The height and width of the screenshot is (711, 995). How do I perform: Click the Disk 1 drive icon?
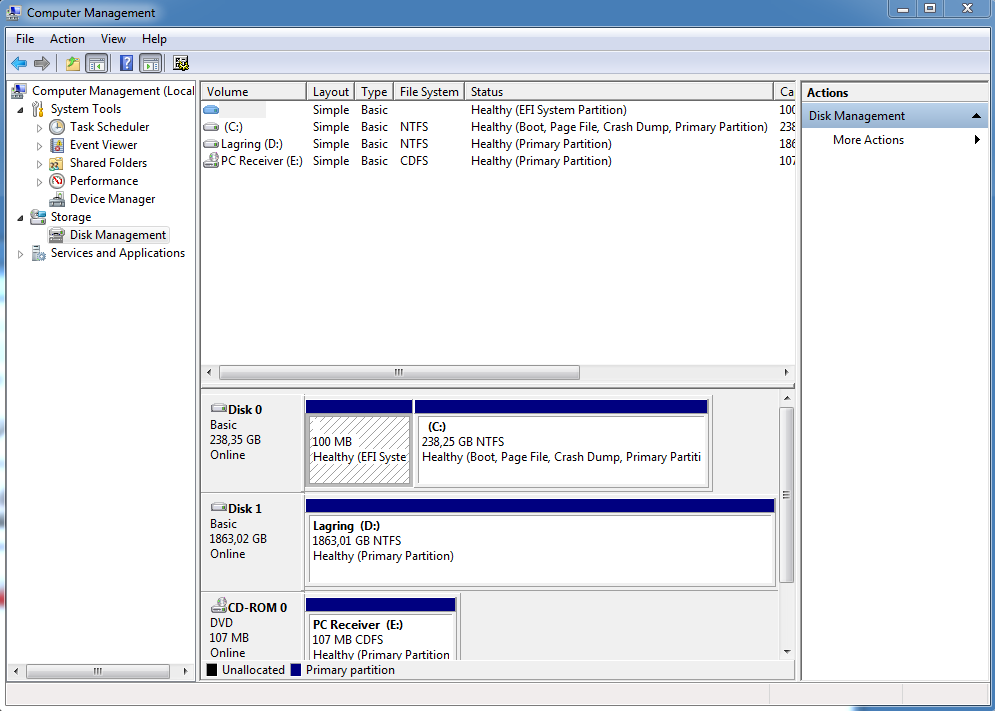tap(219, 507)
